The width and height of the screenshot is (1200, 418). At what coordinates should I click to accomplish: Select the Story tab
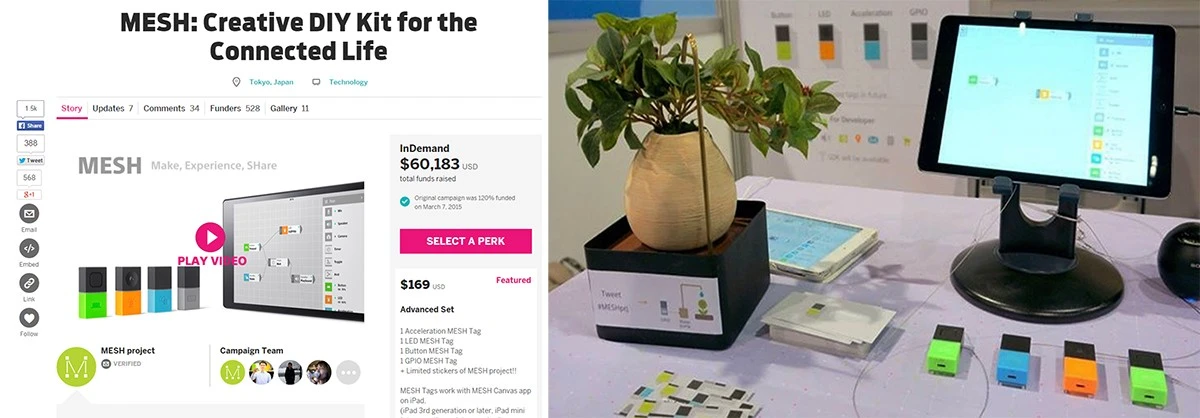point(71,108)
